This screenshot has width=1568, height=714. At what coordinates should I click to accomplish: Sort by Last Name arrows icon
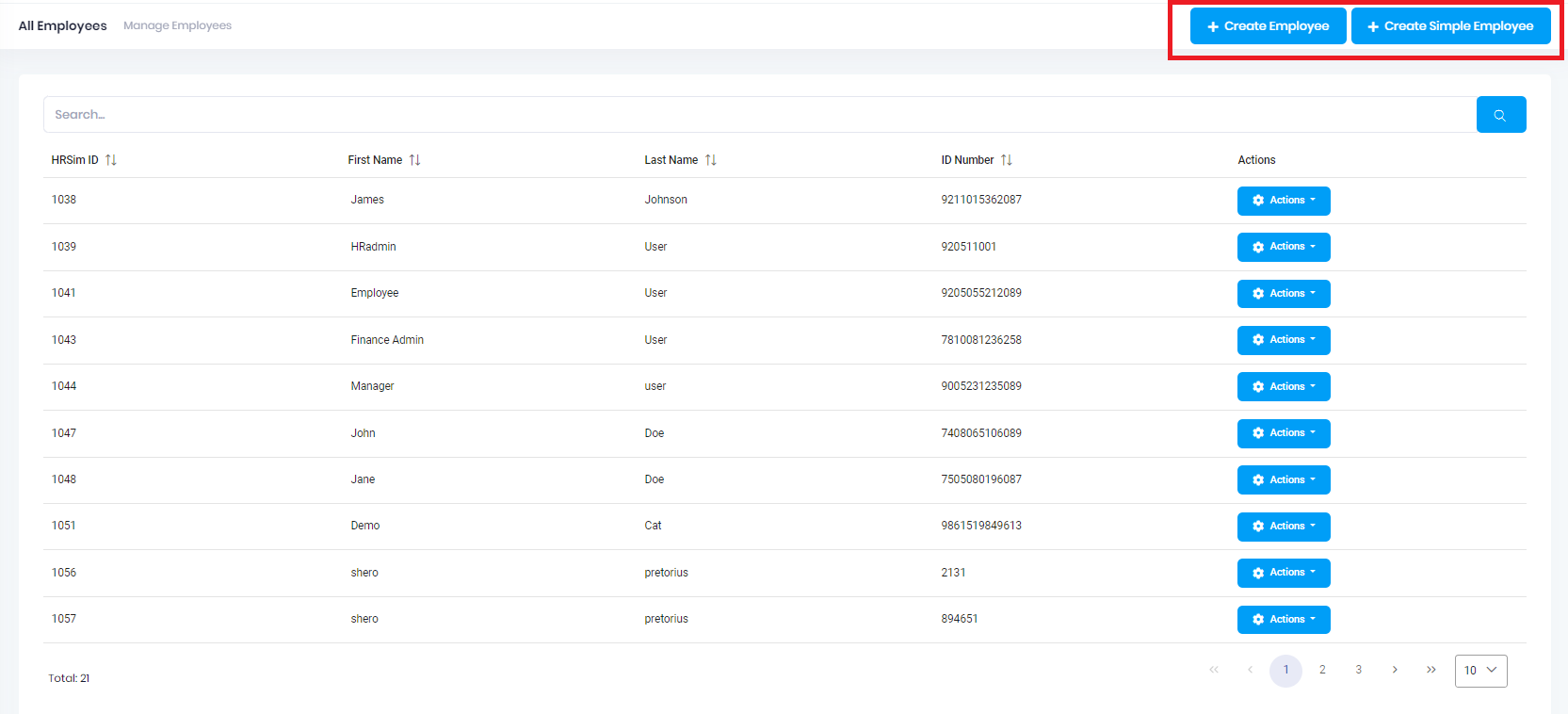point(711,160)
